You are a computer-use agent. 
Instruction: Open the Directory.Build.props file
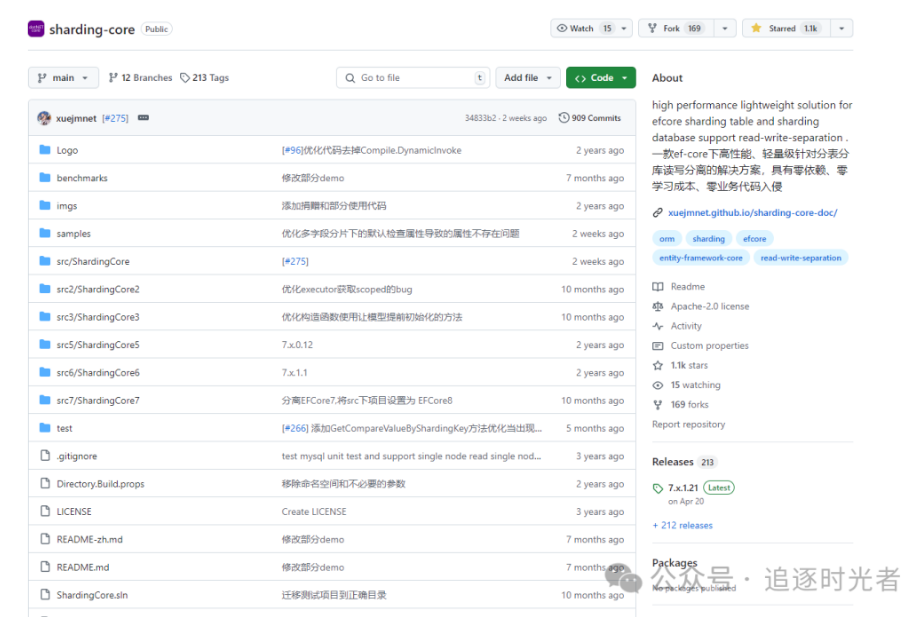click(100, 484)
